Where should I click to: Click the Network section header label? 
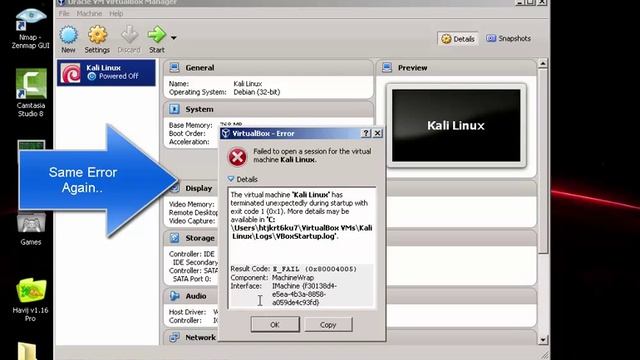tap(200, 338)
